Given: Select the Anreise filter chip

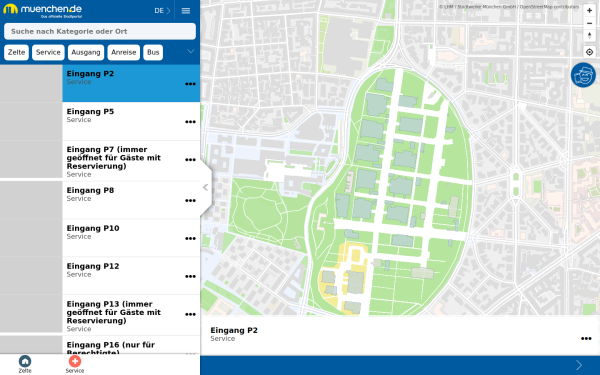Looking at the screenshot, I should (x=124, y=52).
